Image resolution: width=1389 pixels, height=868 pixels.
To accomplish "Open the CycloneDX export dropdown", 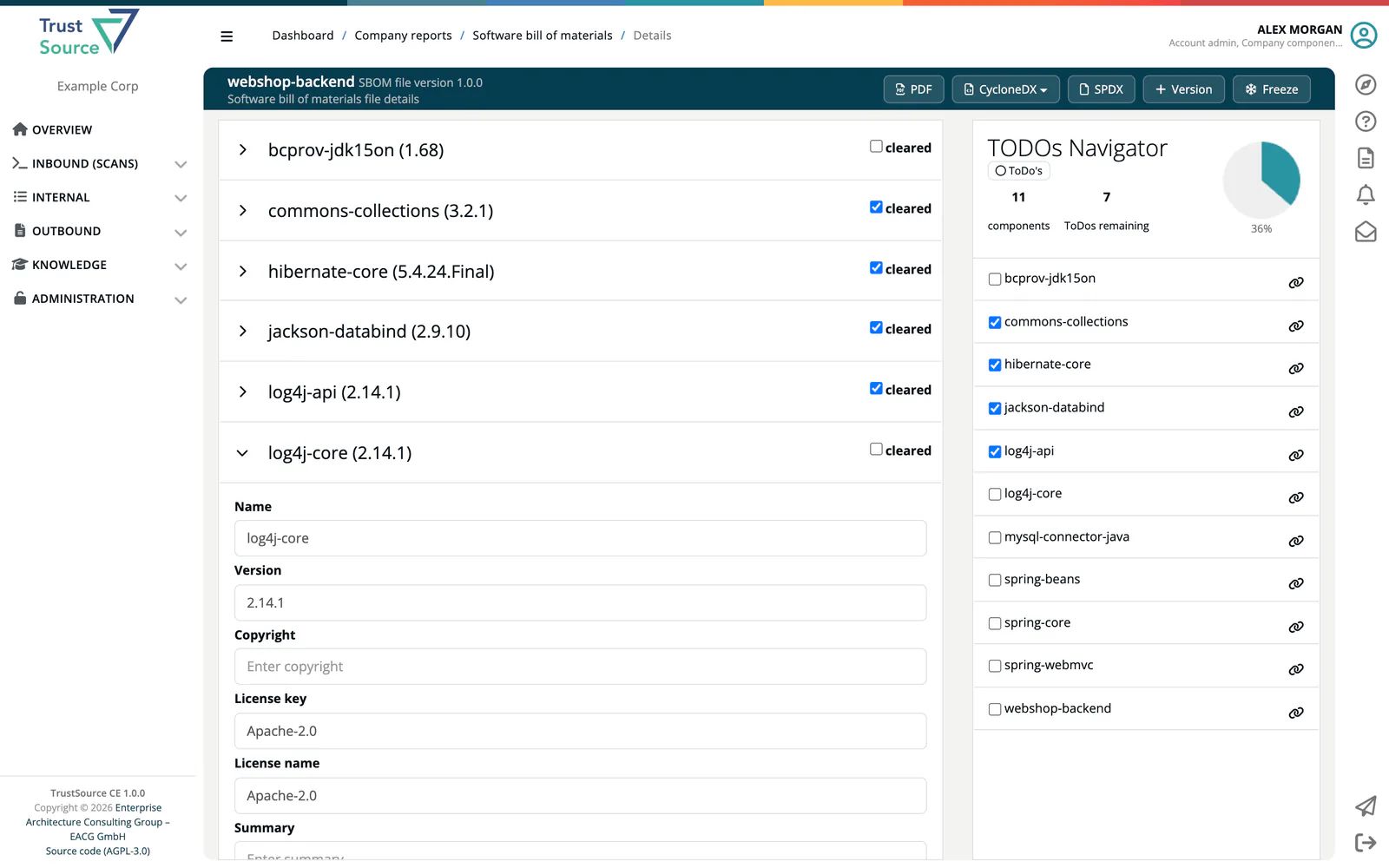I will click(1005, 89).
